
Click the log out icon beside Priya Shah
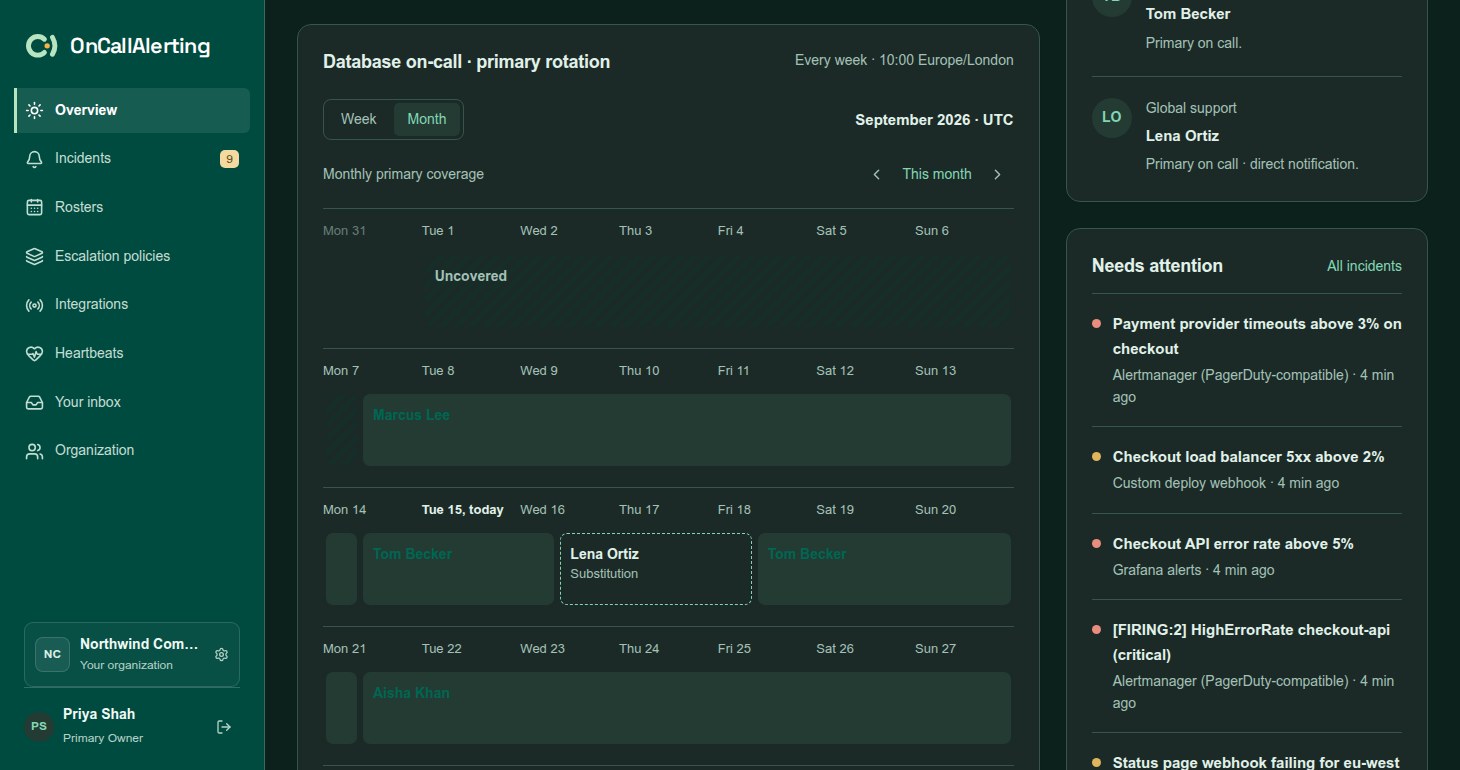coord(224,727)
